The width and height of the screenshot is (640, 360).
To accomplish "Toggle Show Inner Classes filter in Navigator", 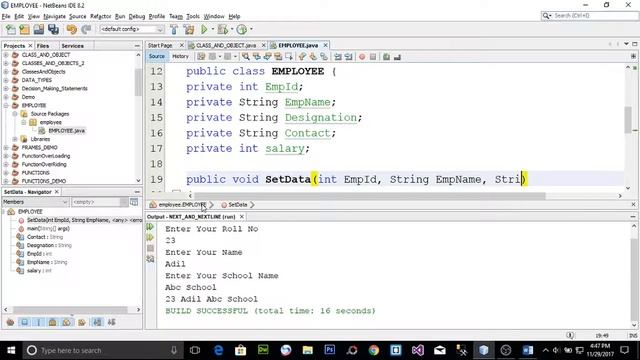I will click(67, 322).
